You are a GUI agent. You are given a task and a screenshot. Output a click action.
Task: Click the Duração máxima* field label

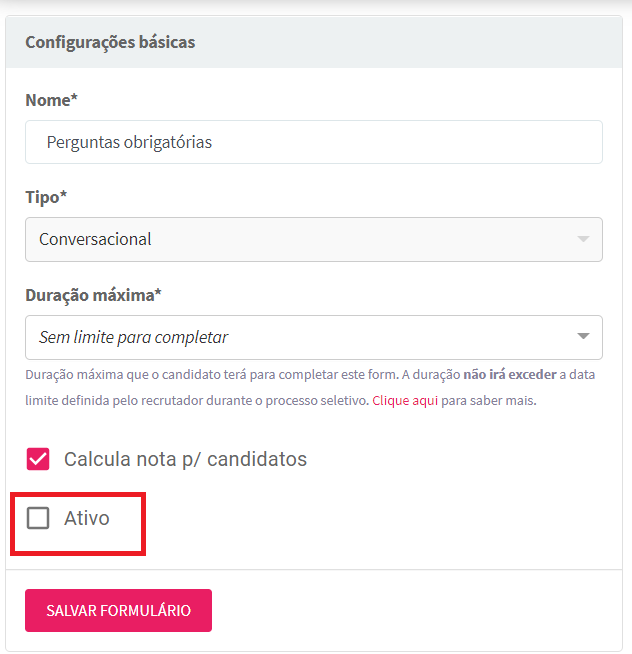tap(93, 295)
